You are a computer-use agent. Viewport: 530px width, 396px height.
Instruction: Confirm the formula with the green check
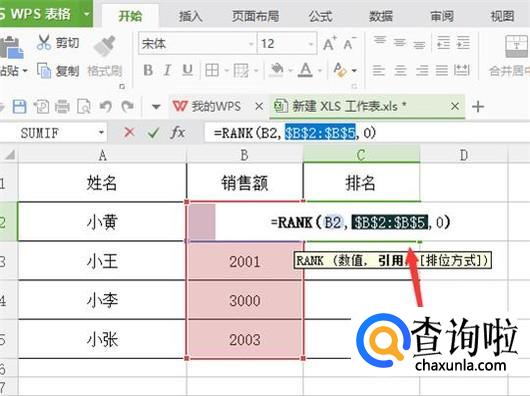[153, 132]
